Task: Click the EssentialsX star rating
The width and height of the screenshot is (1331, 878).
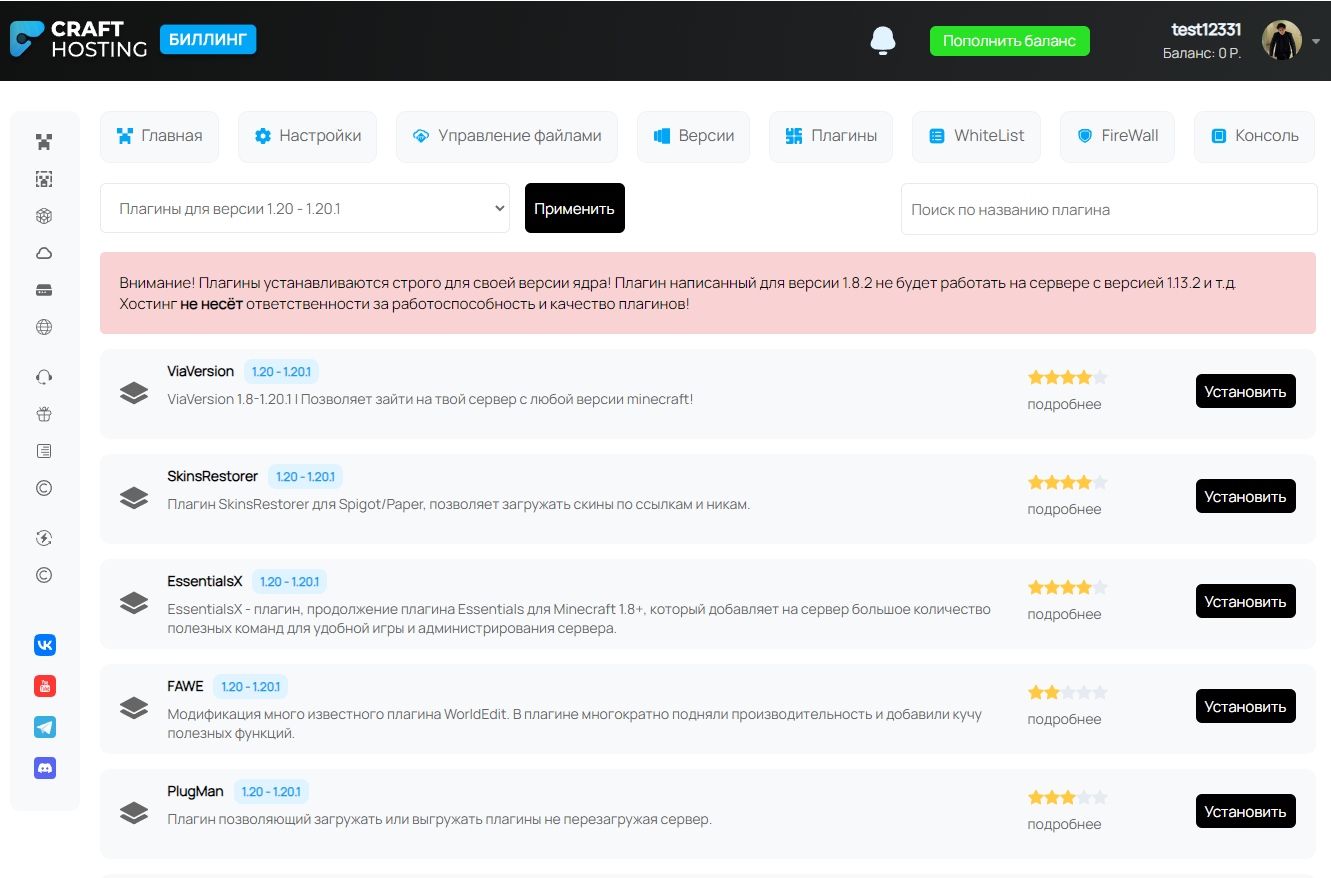Action: 1068,587
